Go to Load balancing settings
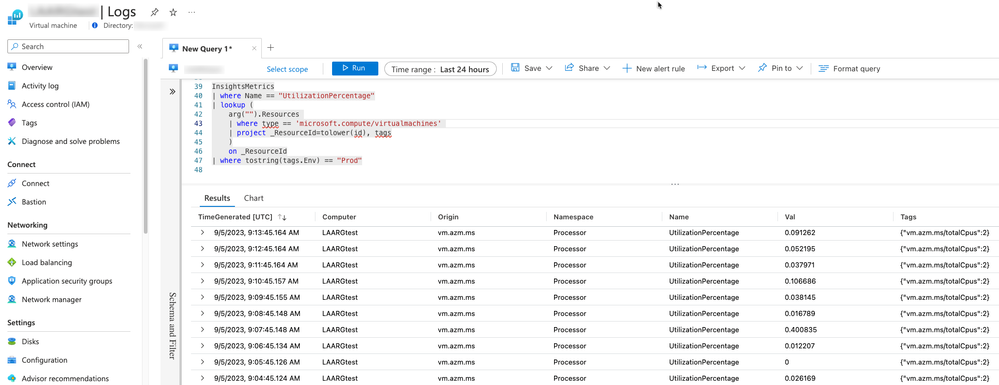The height and width of the screenshot is (385, 999). point(47,262)
